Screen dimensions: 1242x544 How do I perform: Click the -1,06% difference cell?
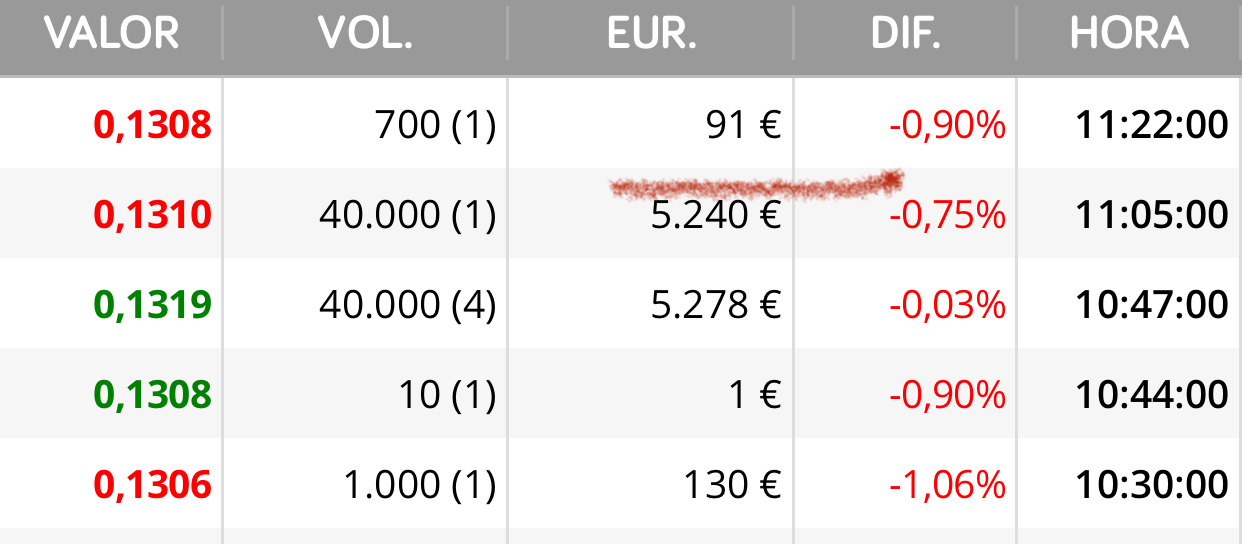(x=947, y=485)
